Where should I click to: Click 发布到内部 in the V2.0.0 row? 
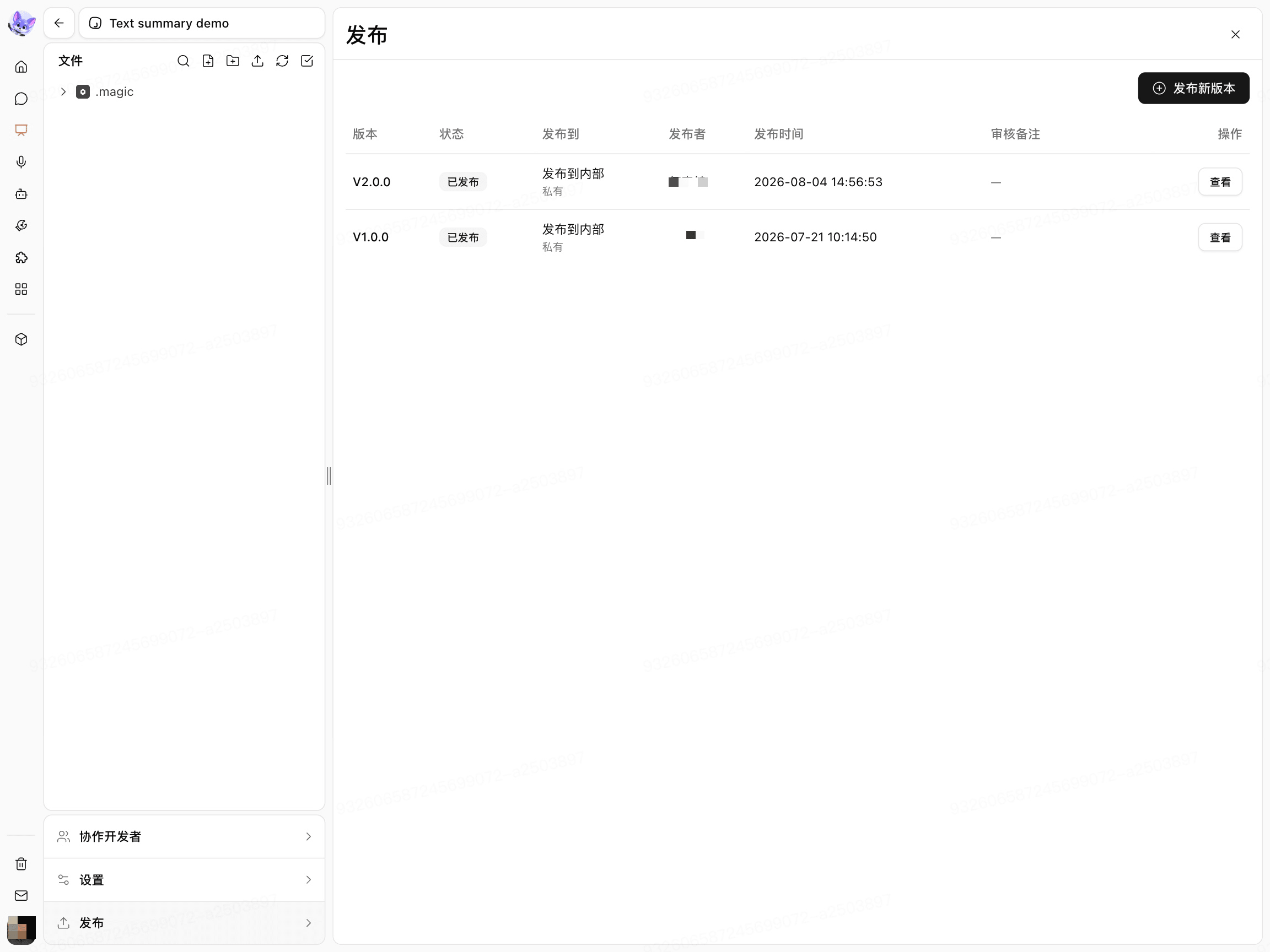pyautogui.click(x=573, y=174)
